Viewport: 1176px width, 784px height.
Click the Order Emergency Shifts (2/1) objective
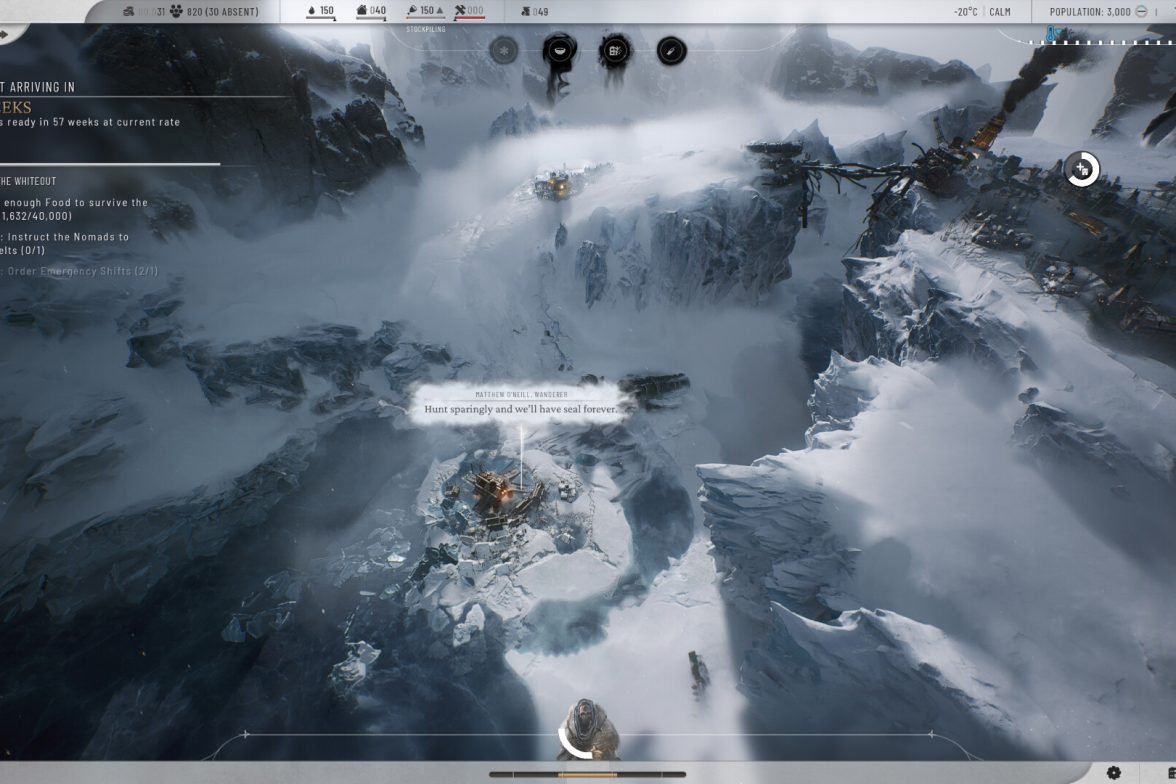click(80, 272)
